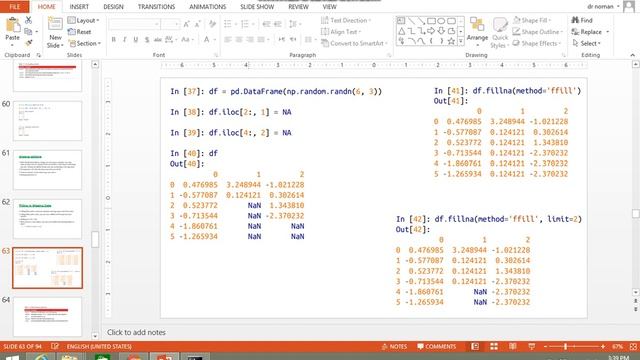Collapse the ribbon with chevron
The image size is (640, 360).
point(632,55)
